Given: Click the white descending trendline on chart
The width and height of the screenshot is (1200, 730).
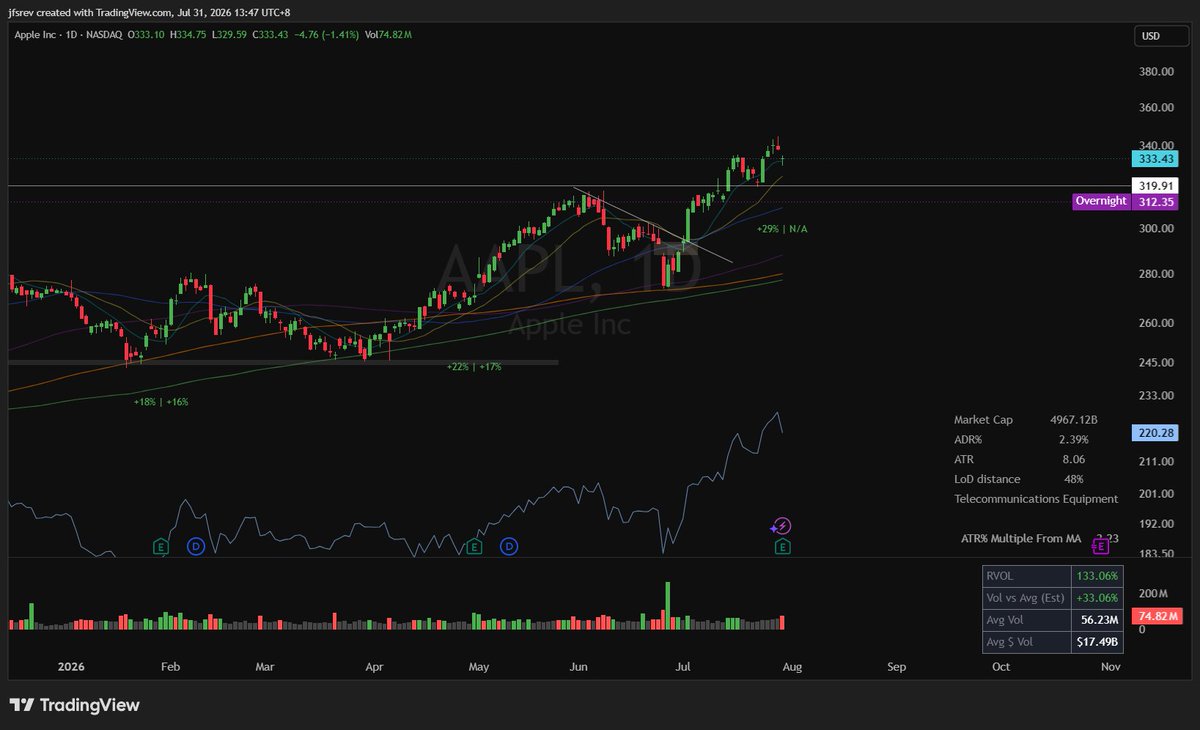Looking at the screenshot, I should pyautogui.click(x=654, y=226).
